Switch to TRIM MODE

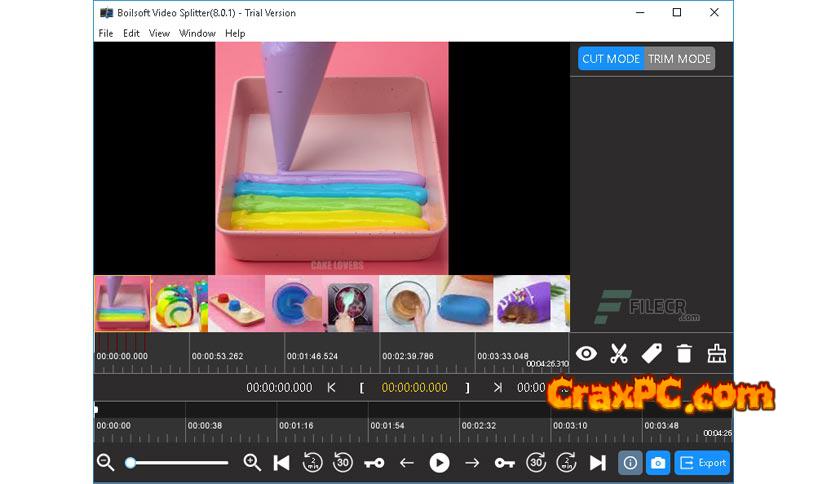pos(679,59)
